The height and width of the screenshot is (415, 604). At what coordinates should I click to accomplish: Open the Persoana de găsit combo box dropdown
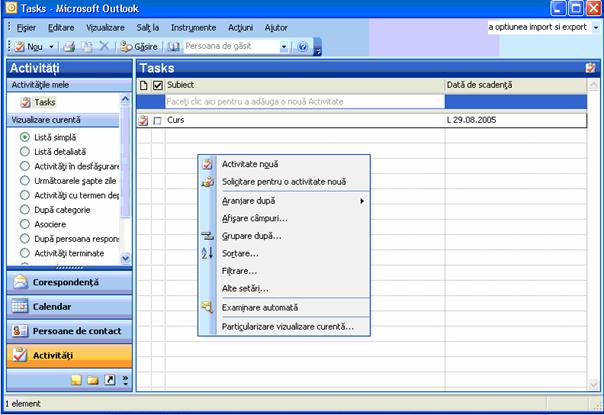285,47
